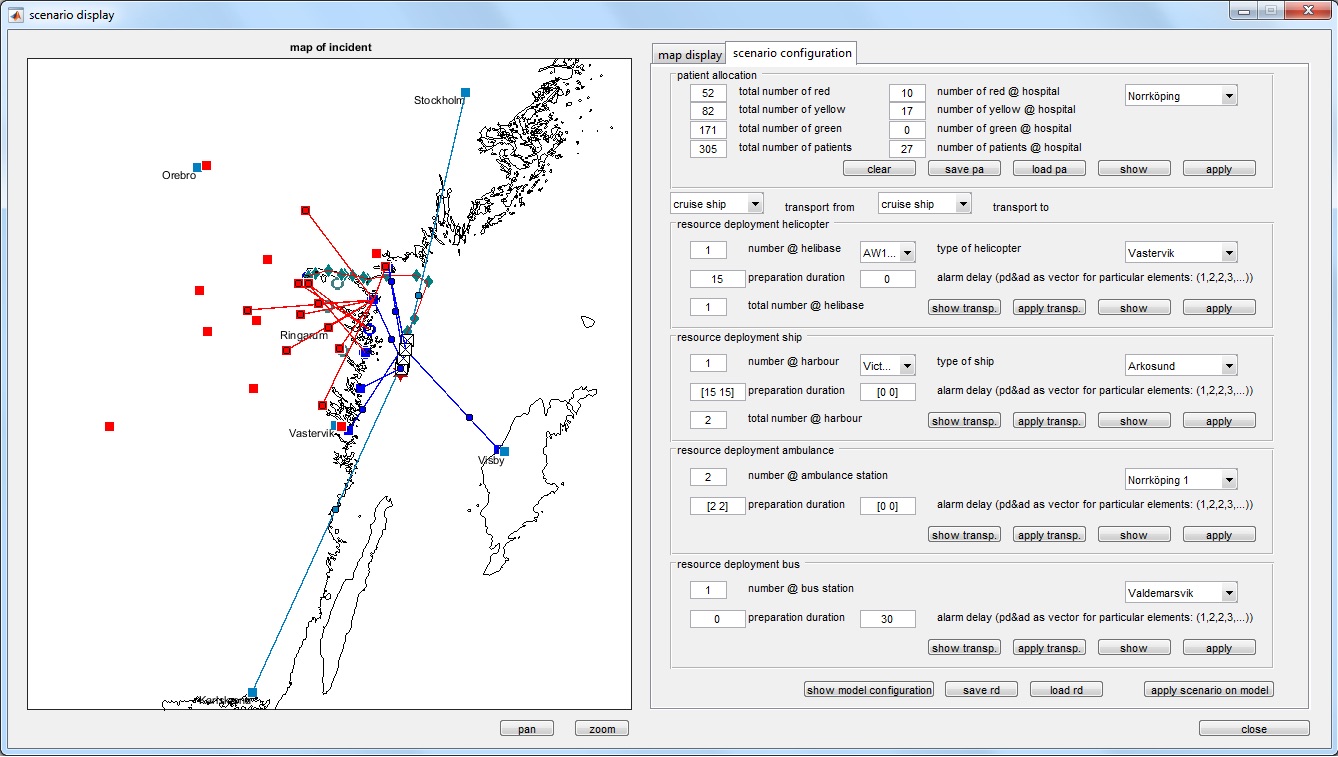Viewport: 1338px width, 757px height.
Task: Activate the pan button below the map
Action: [x=527, y=729]
